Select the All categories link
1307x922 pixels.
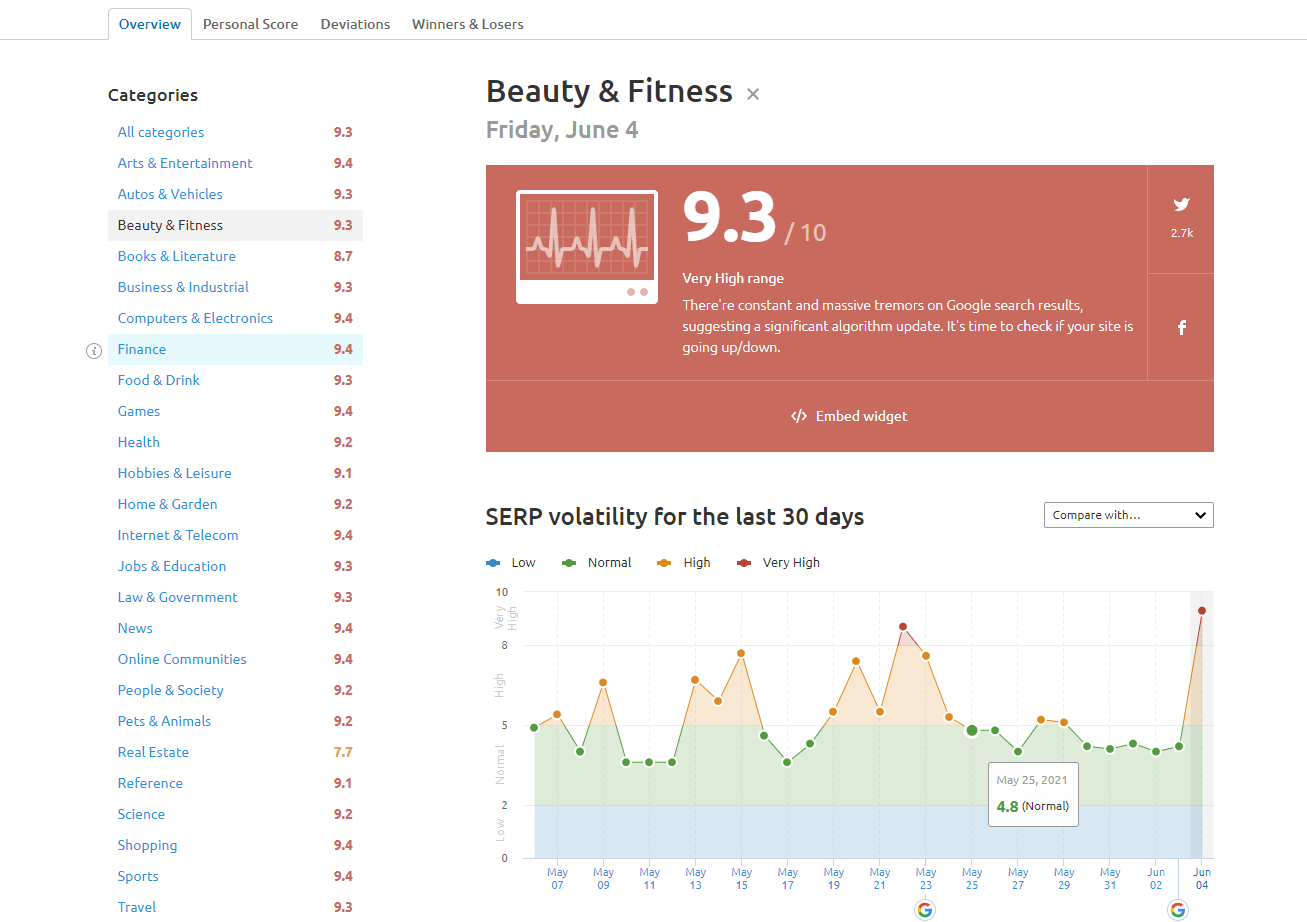coord(161,132)
